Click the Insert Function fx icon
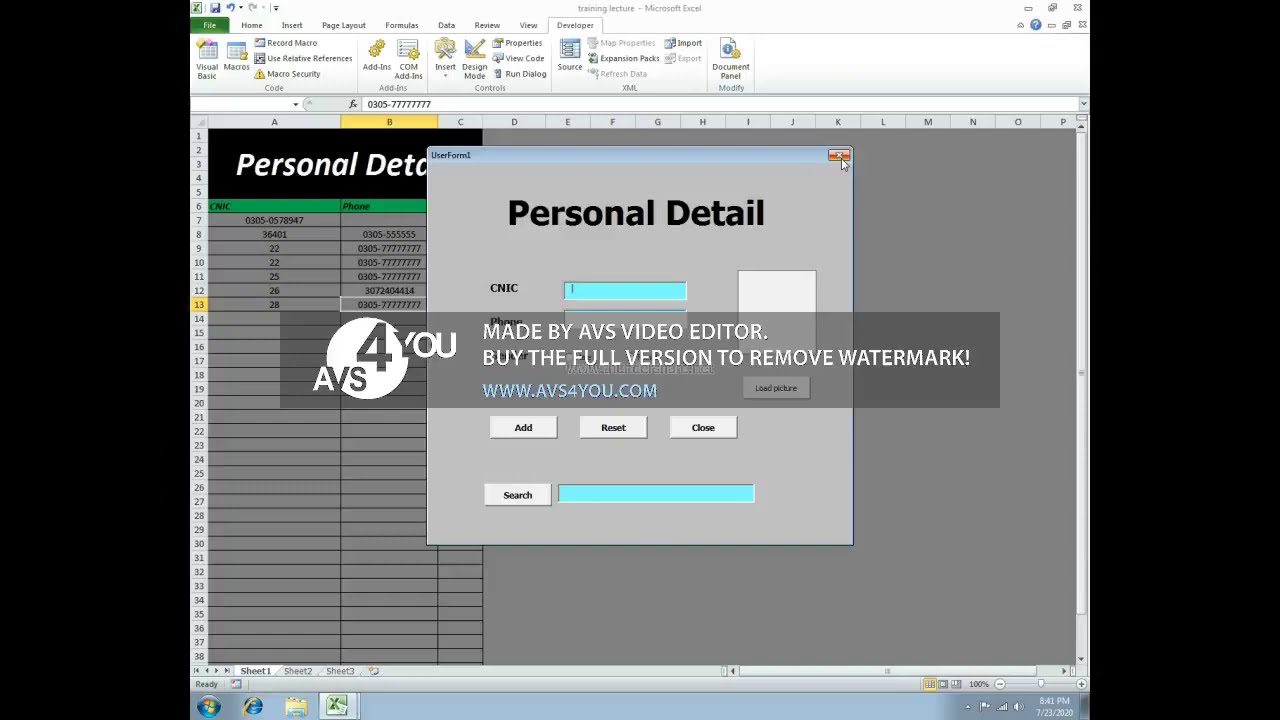 coord(353,104)
